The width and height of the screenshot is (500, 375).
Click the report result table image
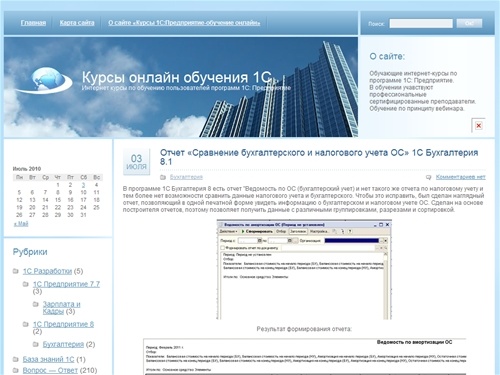point(305,357)
